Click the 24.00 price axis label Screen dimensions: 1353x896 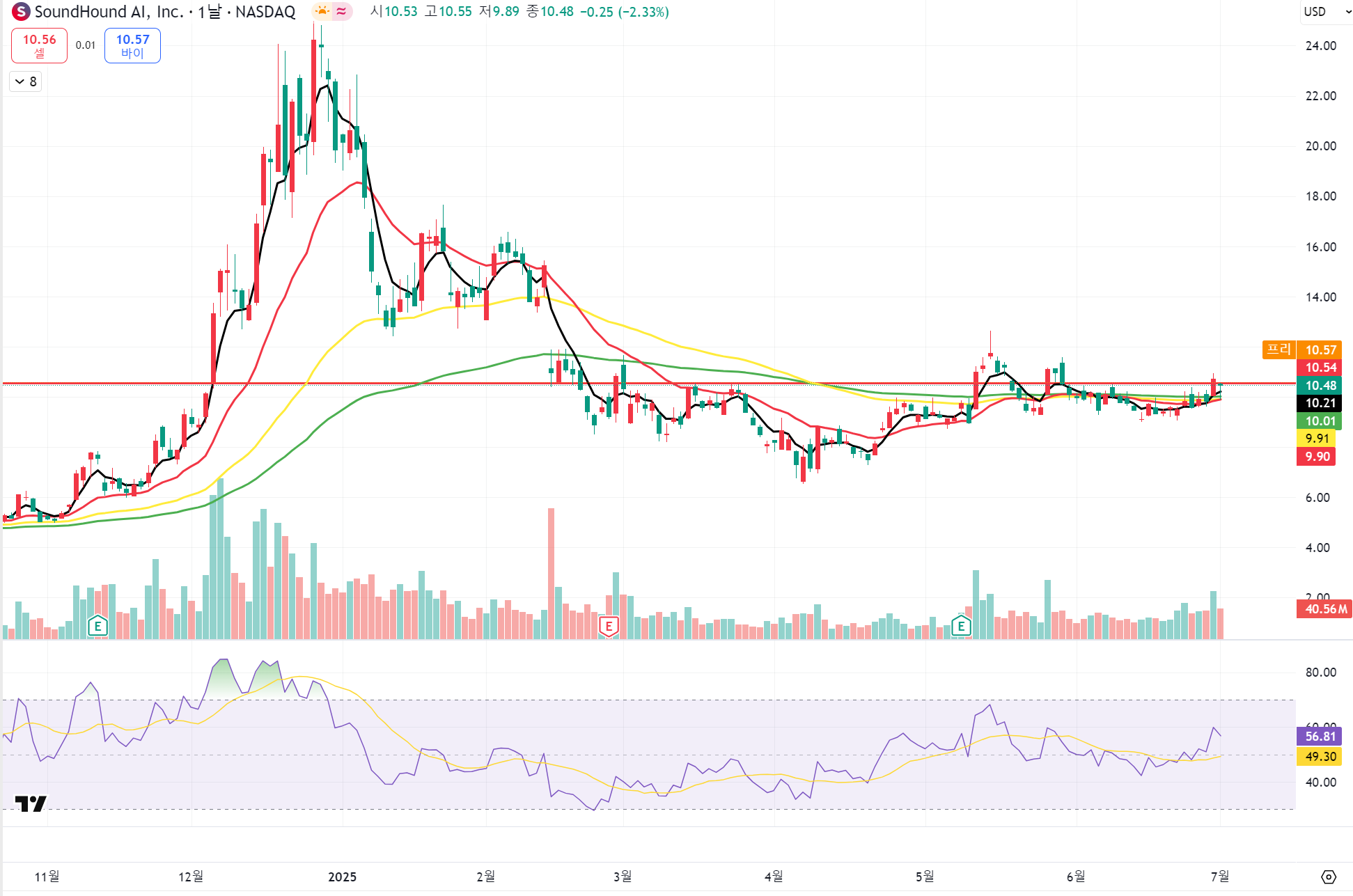pos(1320,46)
